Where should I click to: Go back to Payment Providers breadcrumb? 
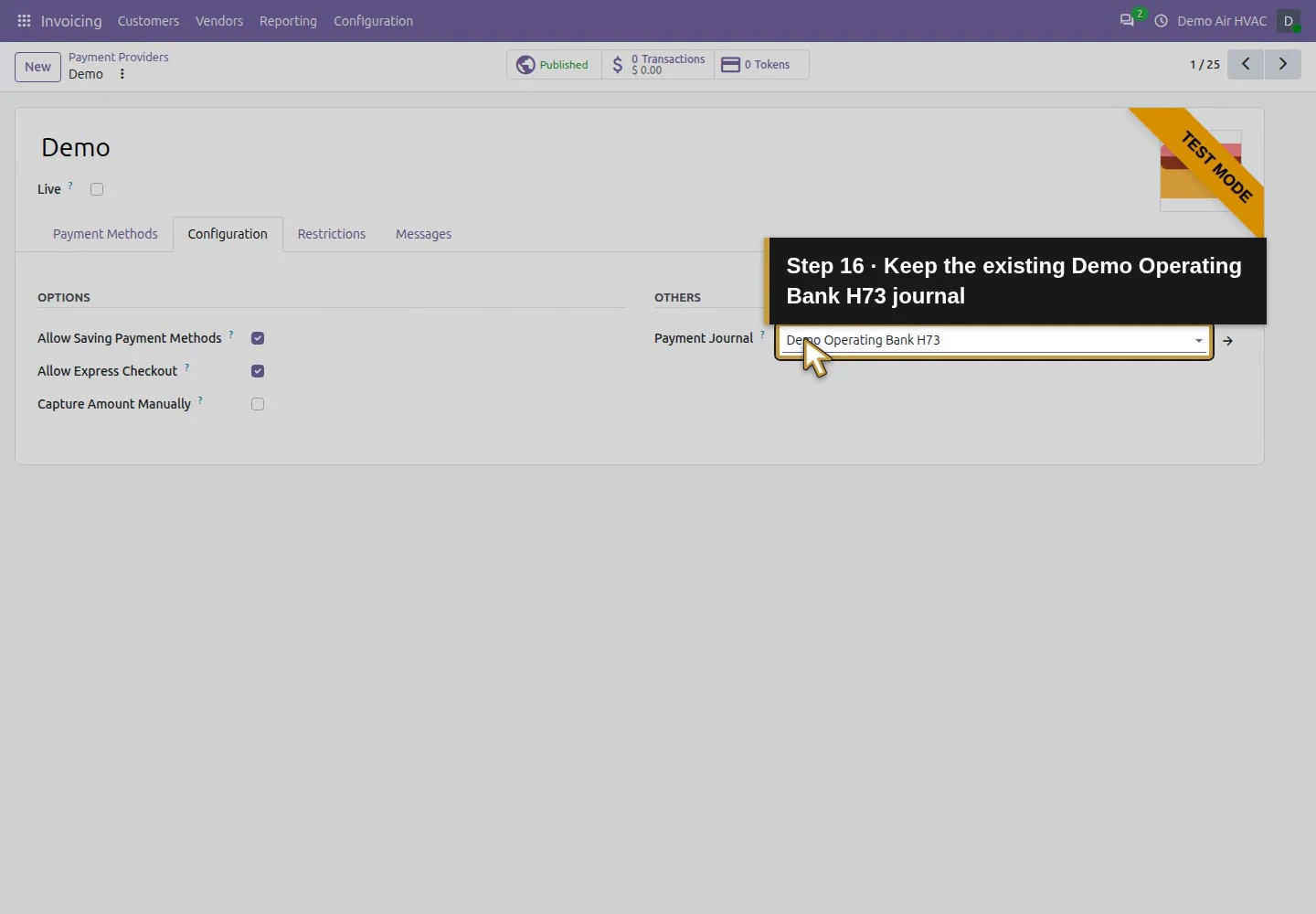click(119, 57)
